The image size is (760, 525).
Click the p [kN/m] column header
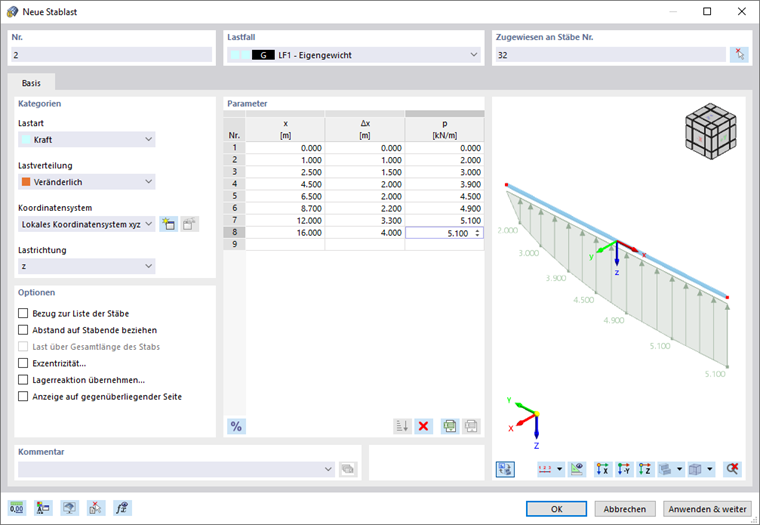click(444, 129)
